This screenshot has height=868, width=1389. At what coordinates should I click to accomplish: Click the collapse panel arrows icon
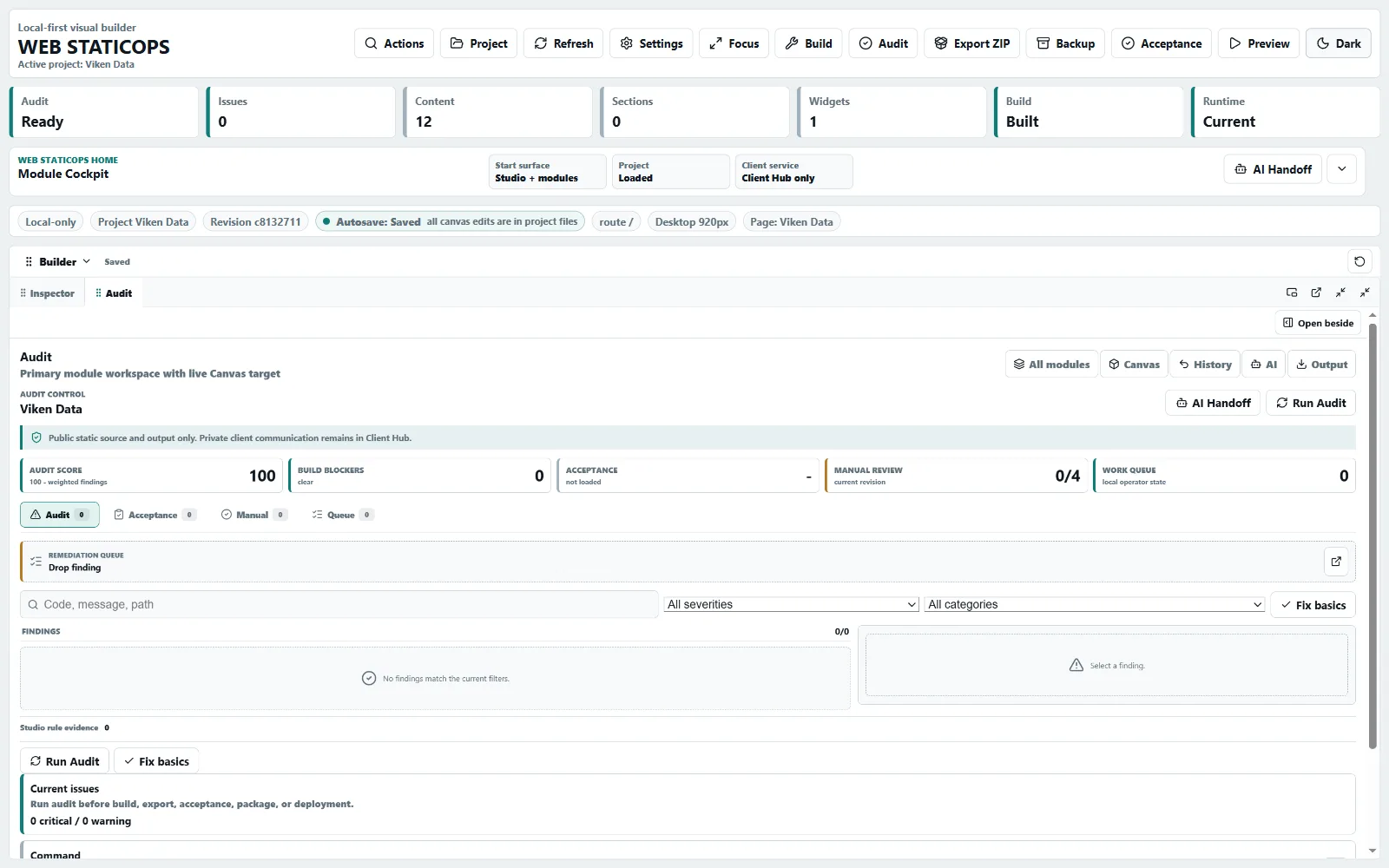tap(1365, 293)
